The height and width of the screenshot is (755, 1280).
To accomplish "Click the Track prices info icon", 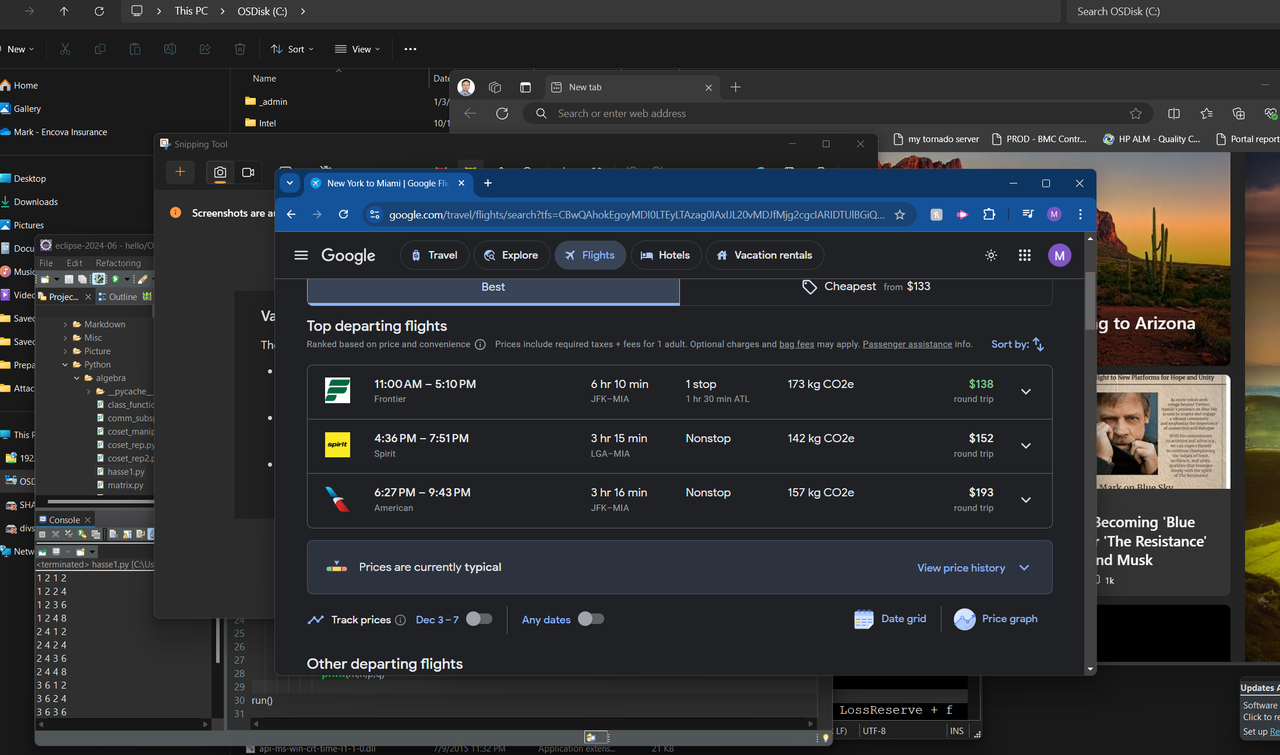I will click(x=400, y=620).
